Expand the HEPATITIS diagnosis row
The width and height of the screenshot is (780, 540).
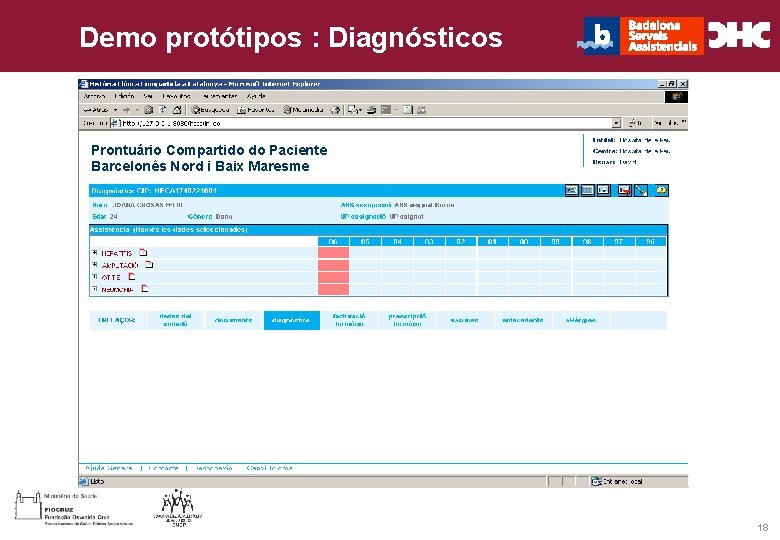(x=95, y=253)
